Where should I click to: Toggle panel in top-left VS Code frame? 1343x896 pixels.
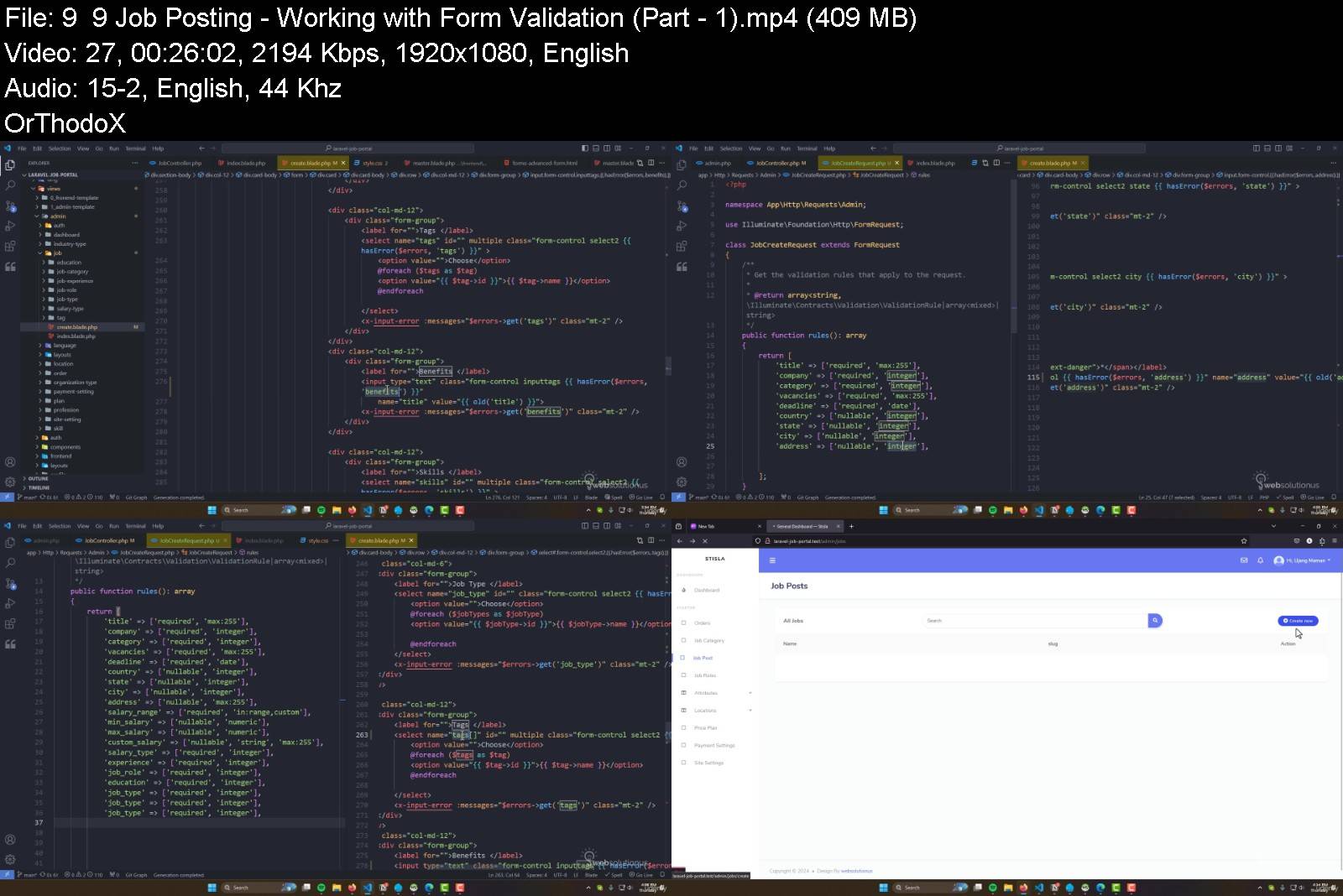(x=596, y=148)
